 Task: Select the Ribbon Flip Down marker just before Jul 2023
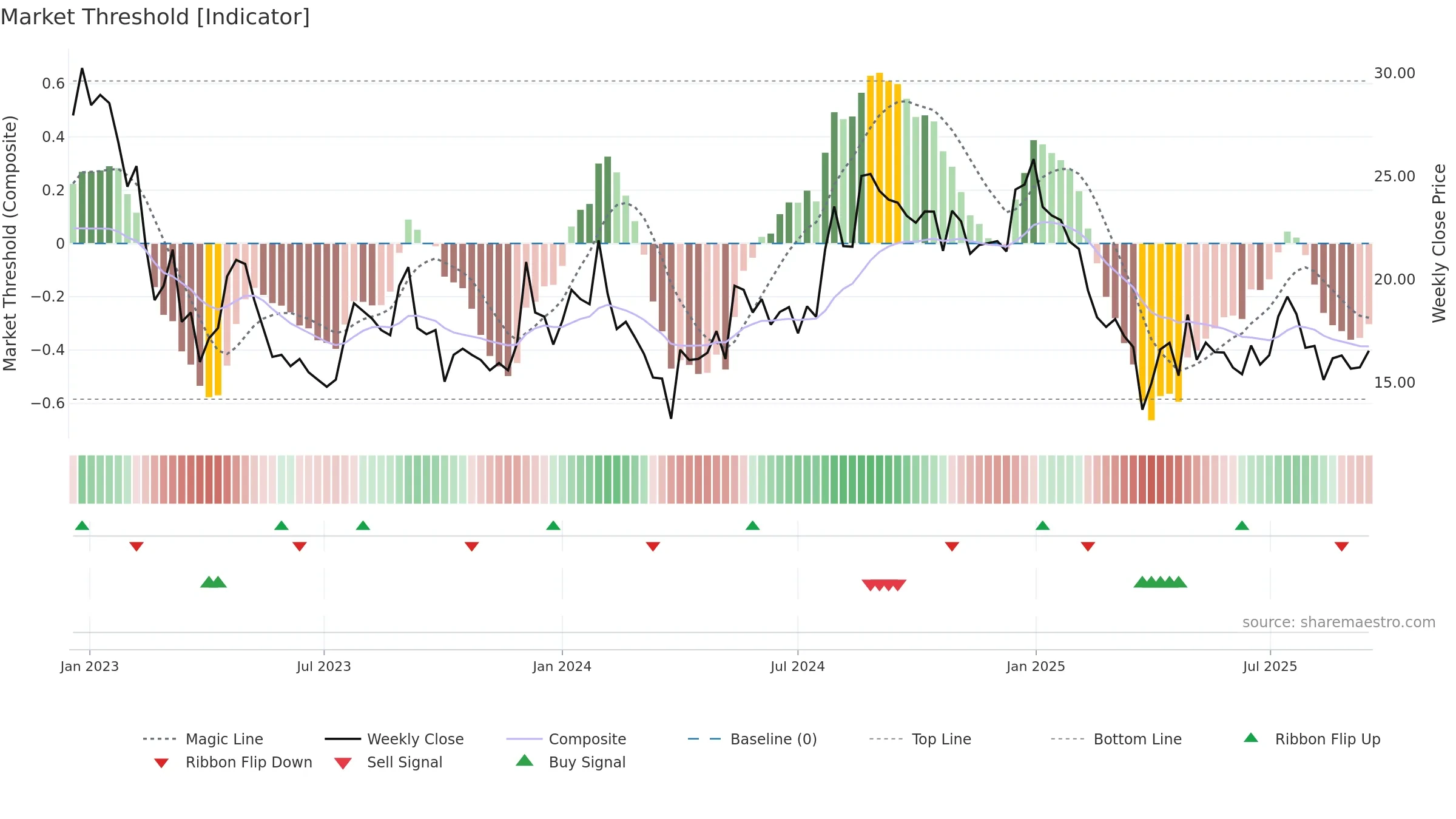[x=300, y=547]
